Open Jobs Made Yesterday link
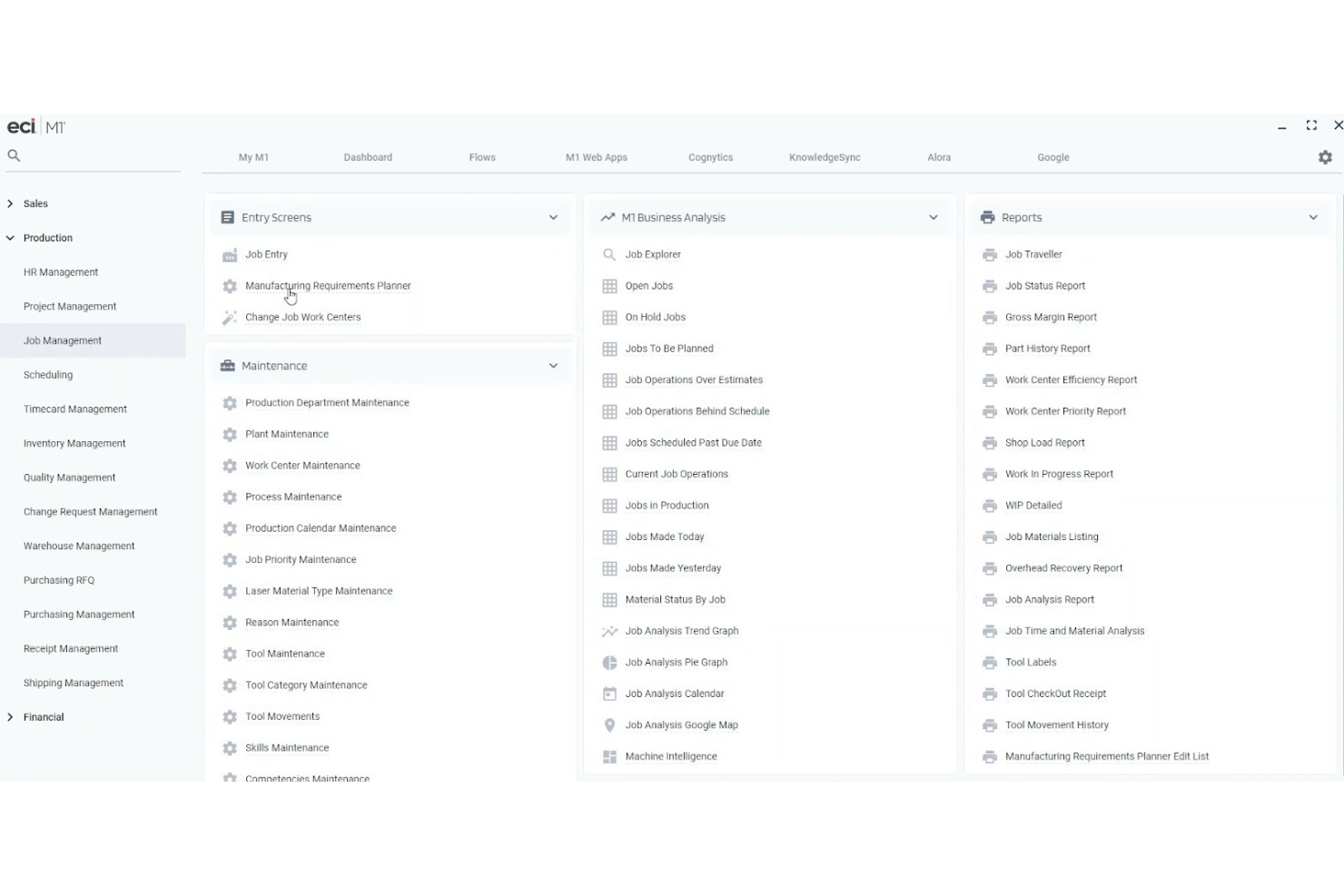 pos(673,568)
